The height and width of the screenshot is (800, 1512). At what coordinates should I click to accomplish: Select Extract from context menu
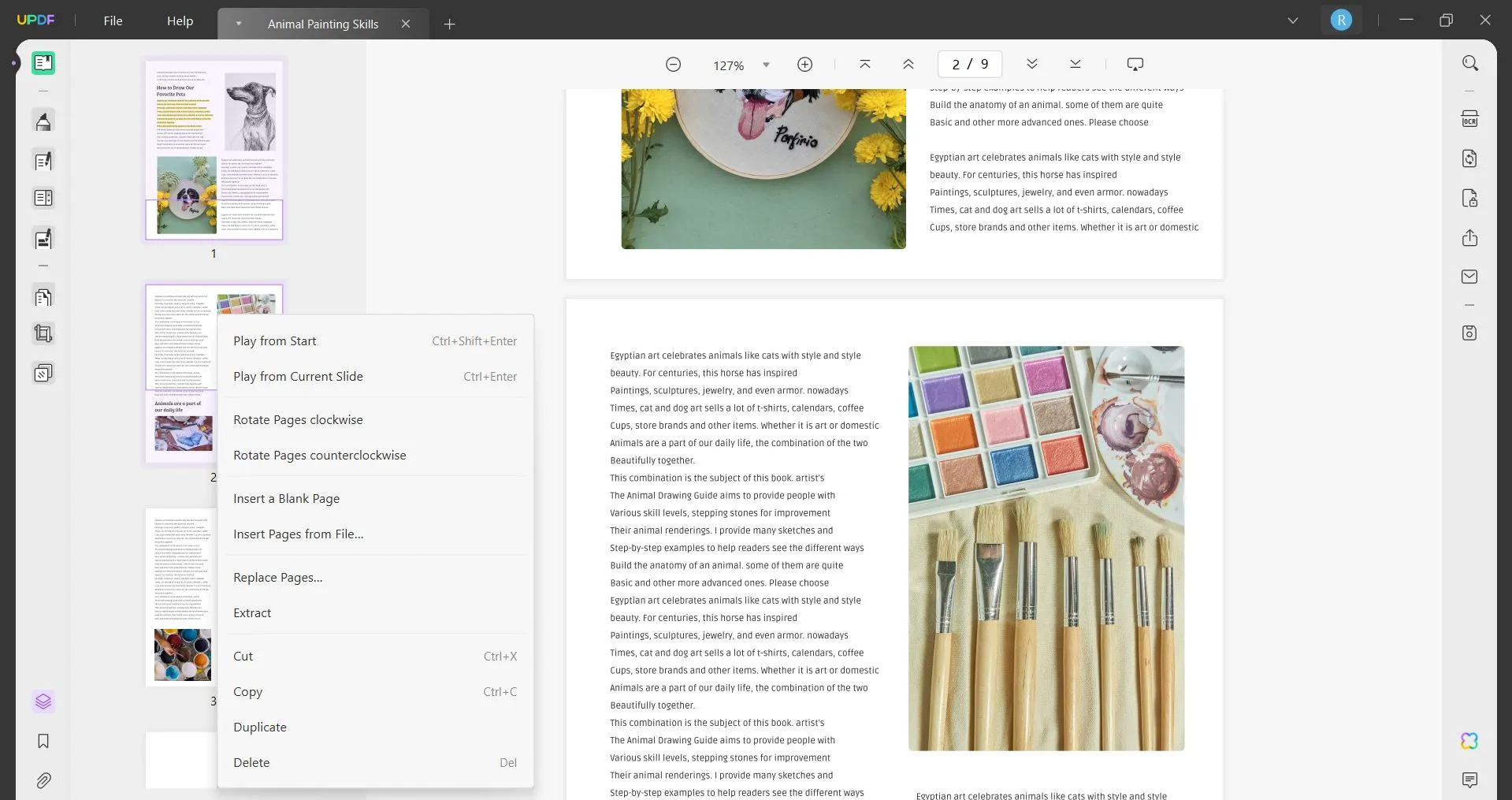(x=375, y=613)
